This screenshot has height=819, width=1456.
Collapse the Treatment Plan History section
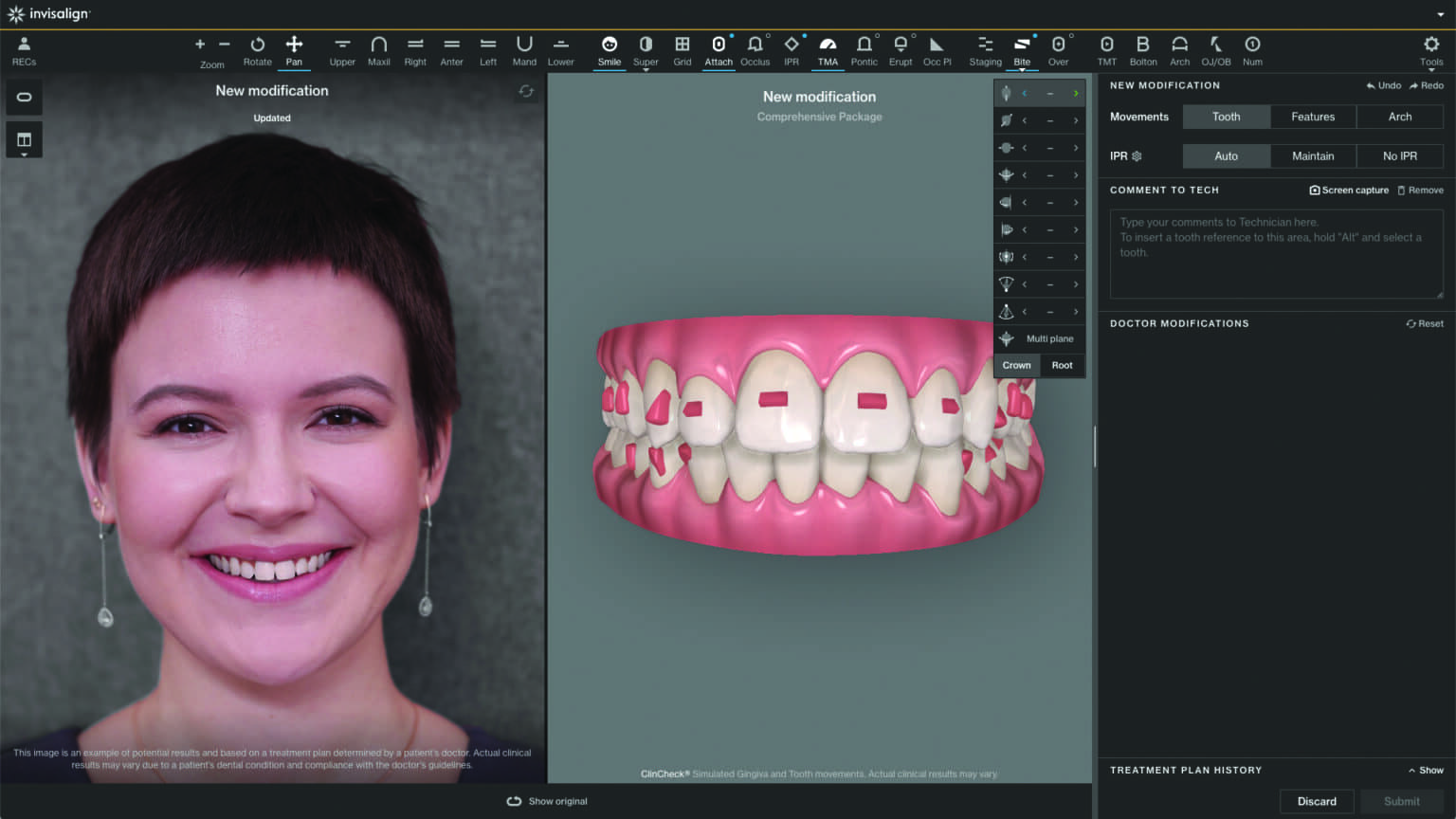pyautogui.click(x=1426, y=770)
